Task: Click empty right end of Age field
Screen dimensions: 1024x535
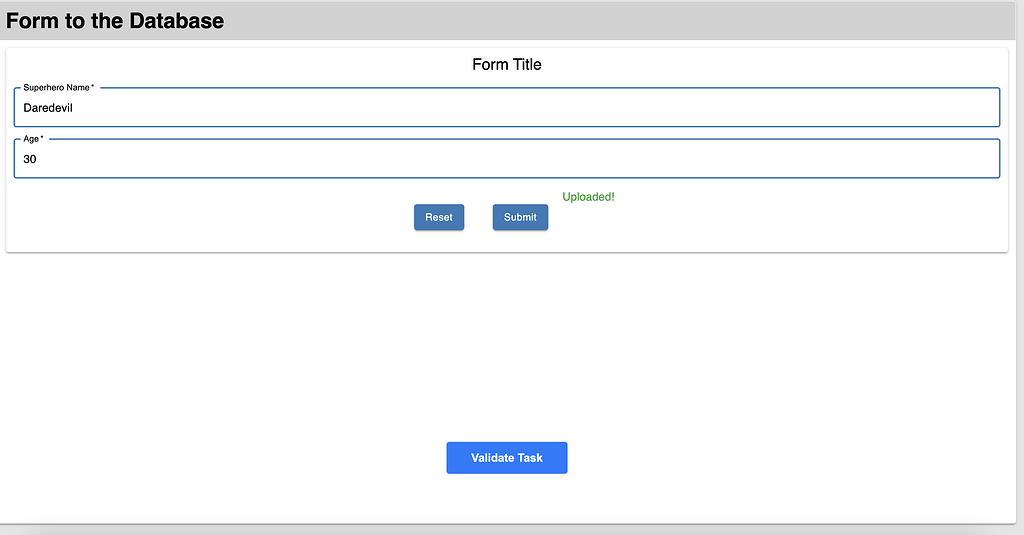Action: point(950,159)
